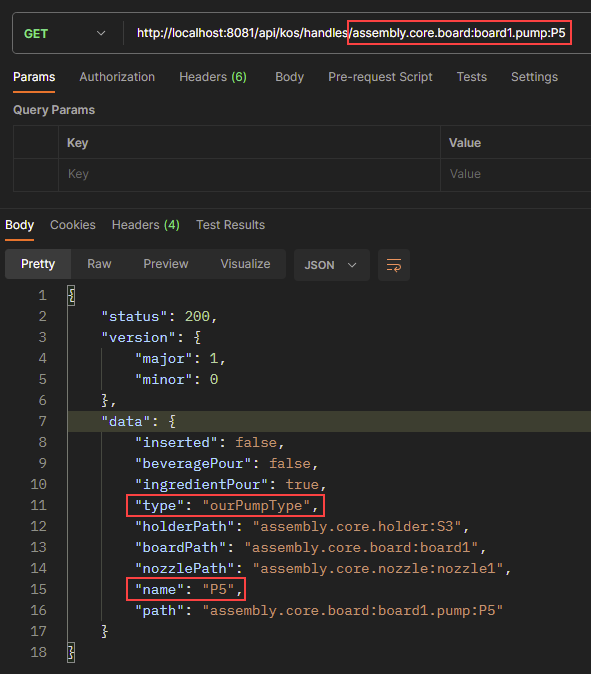Open the response Cookies tab
This screenshot has width=591, height=674.
click(x=73, y=225)
